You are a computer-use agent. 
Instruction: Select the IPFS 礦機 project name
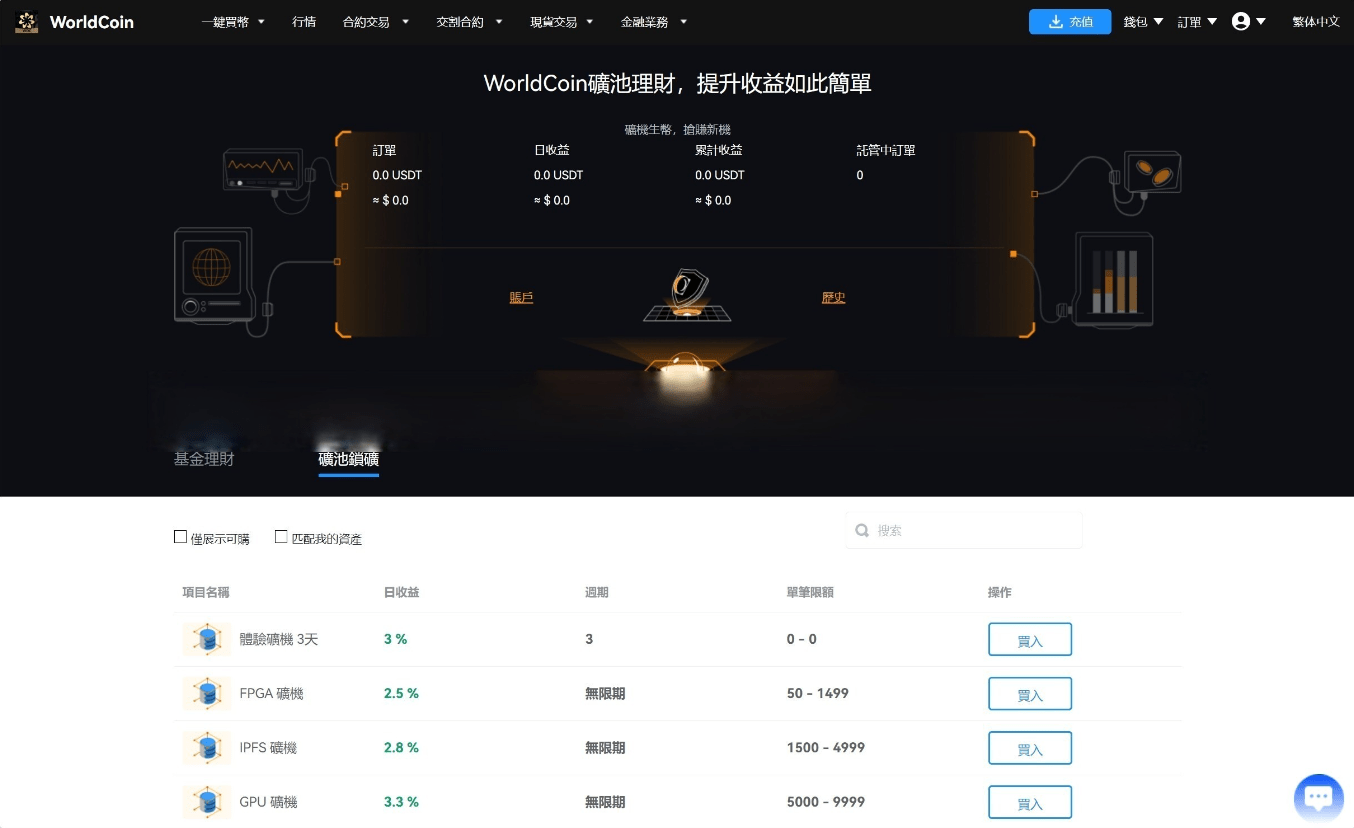pyautogui.click(x=269, y=747)
